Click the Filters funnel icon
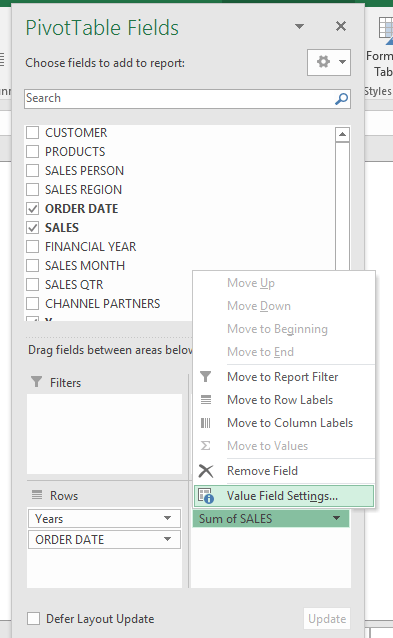The height and width of the screenshot is (638, 393). [37, 382]
